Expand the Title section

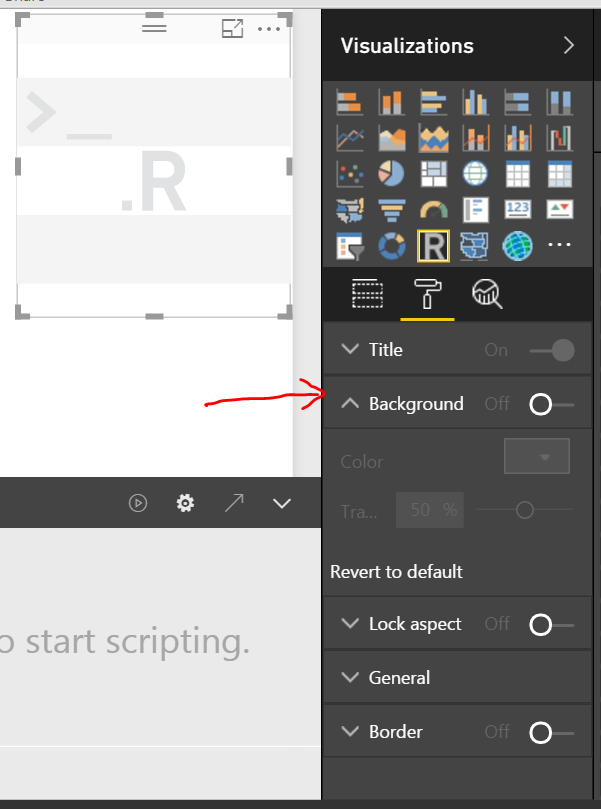coord(350,349)
